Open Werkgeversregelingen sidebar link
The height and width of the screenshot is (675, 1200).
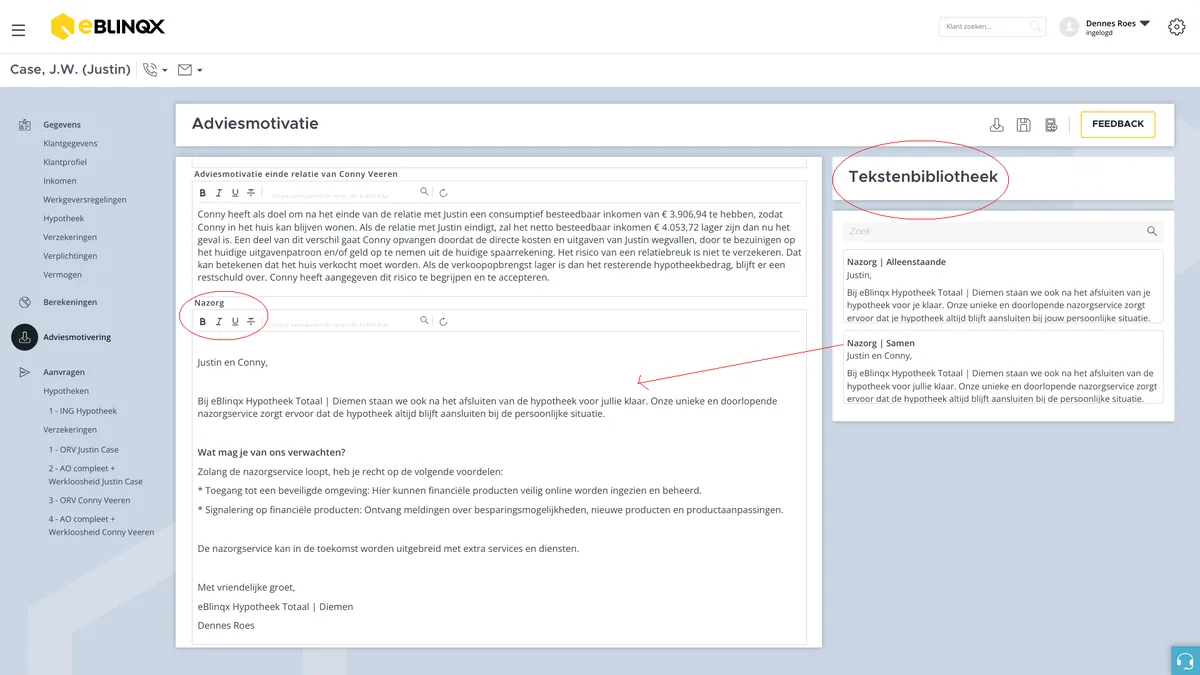(x=85, y=200)
